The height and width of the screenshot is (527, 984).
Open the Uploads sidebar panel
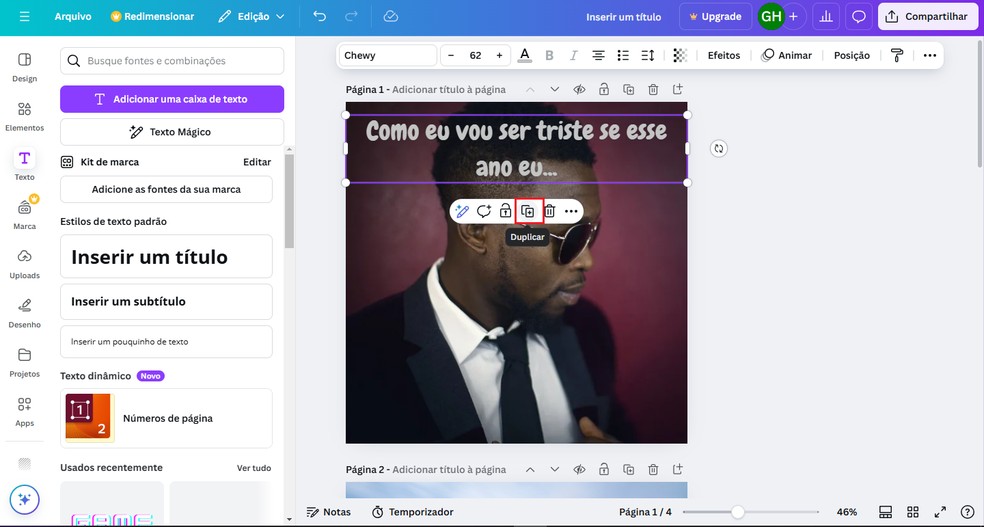(24, 264)
